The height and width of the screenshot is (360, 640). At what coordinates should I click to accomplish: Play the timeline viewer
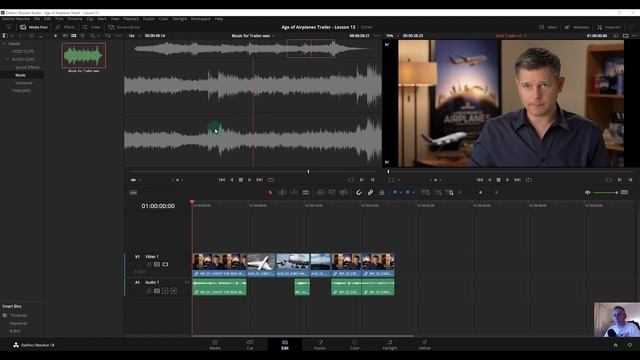pos(507,180)
